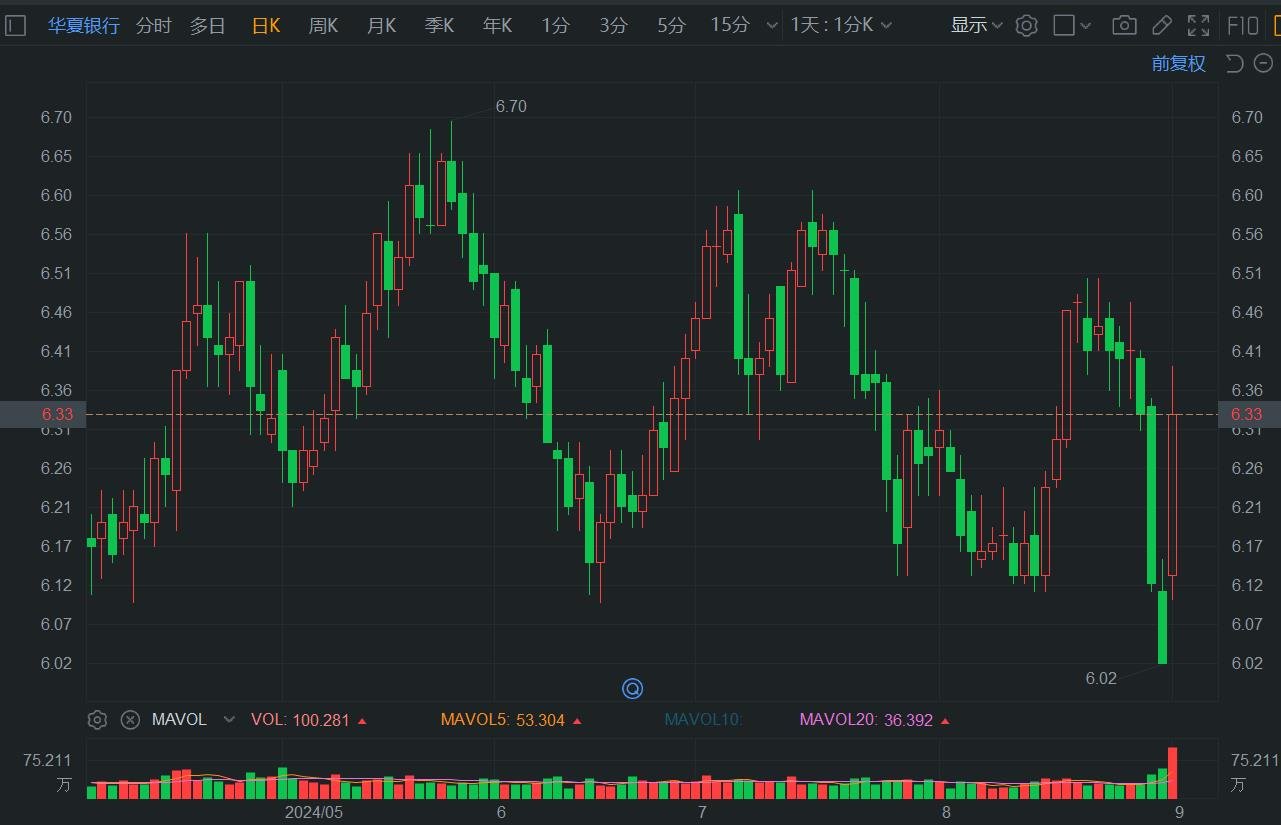Open the MAVOL indicator dropdown
The width and height of the screenshot is (1281, 825).
click(229, 720)
